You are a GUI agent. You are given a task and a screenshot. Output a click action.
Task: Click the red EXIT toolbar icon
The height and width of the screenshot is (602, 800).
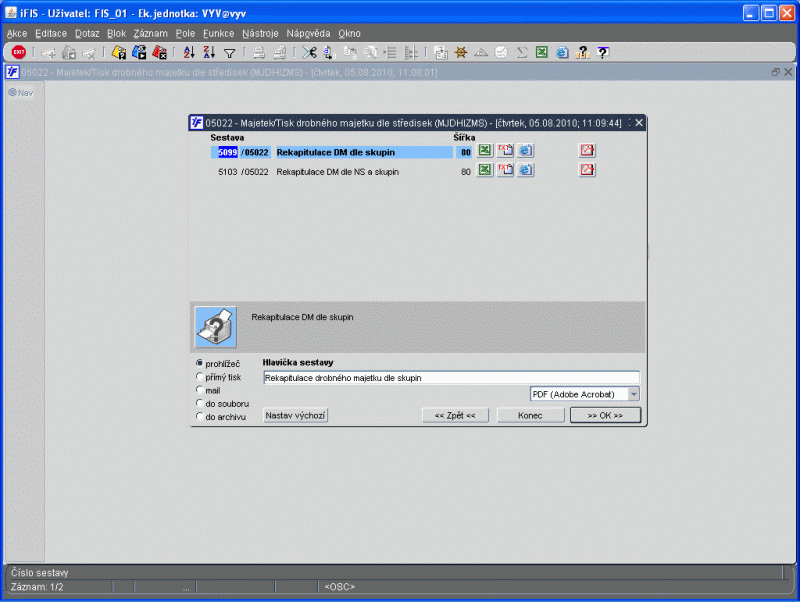pos(19,52)
